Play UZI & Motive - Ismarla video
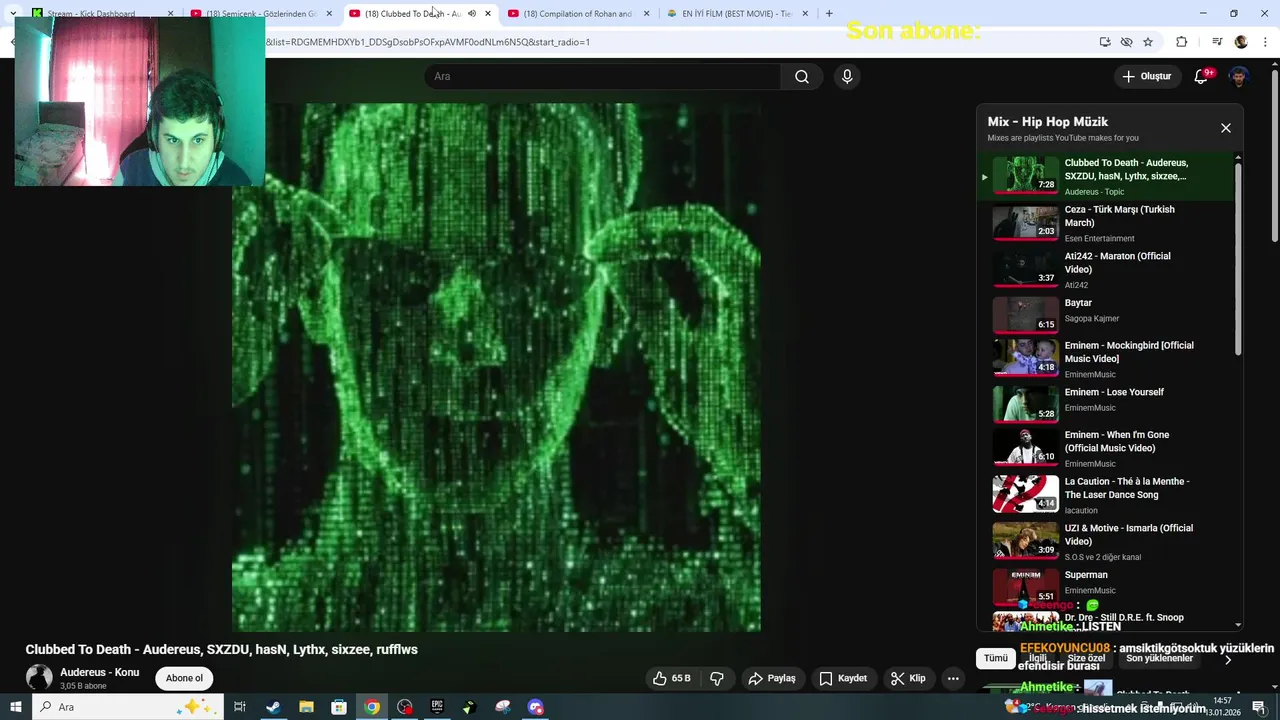This screenshot has width=1280, height=720. (x=1105, y=541)
